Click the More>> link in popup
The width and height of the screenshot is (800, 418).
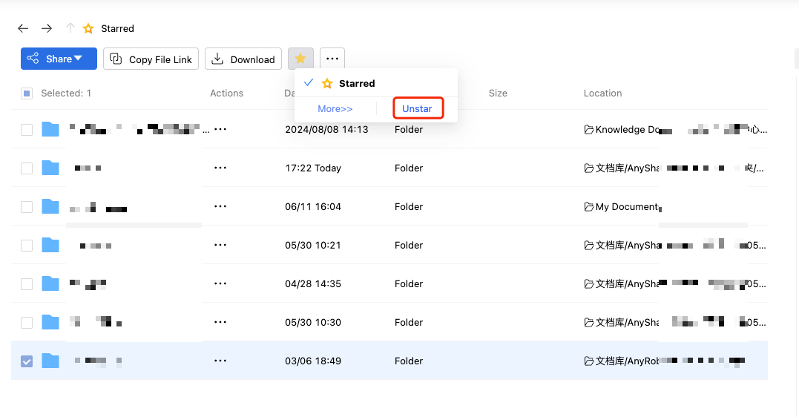(x=335, y=108)
